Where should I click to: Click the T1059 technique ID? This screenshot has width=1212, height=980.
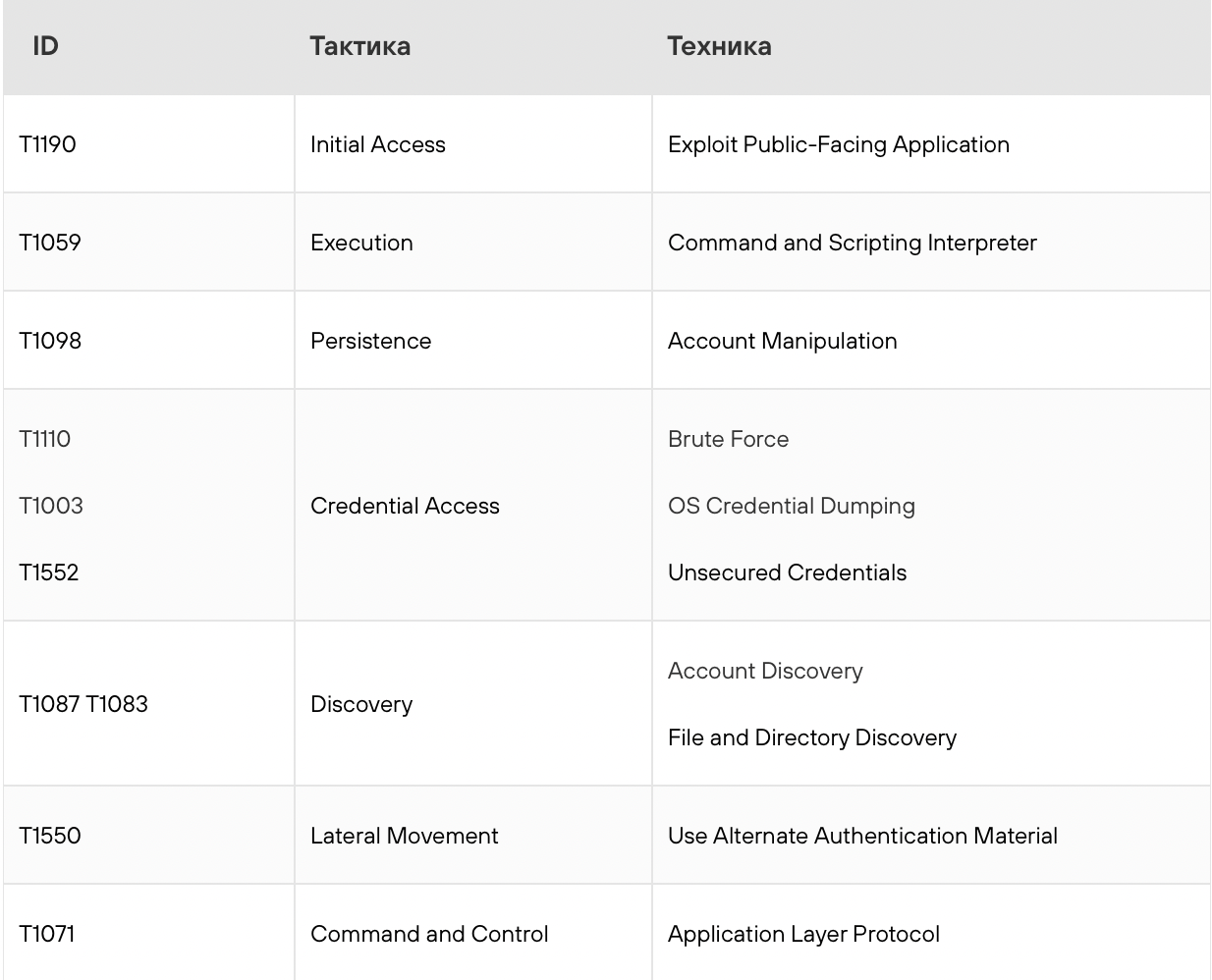click(x=50, y=243)
